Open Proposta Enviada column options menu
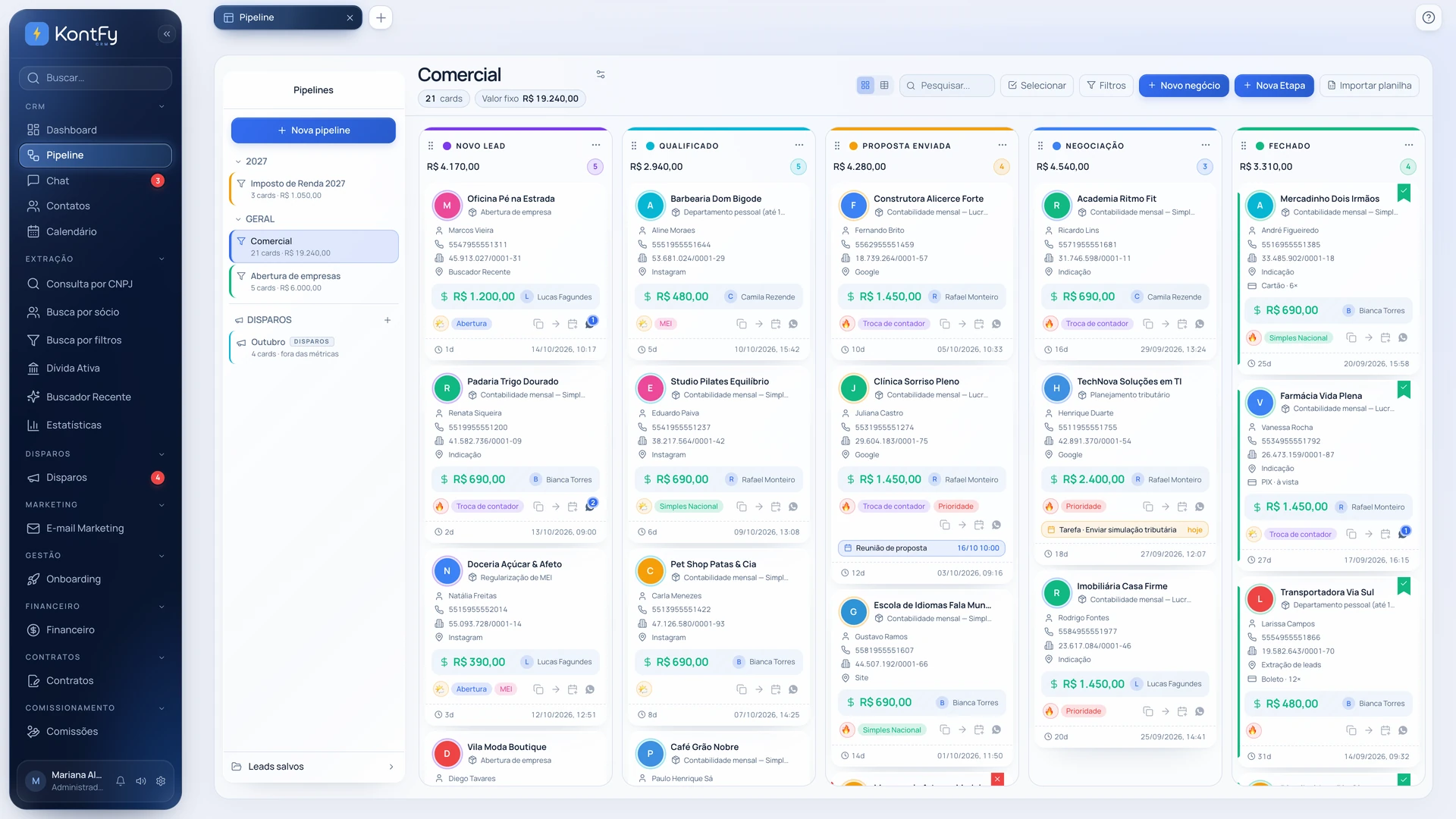 [1003, 146]
